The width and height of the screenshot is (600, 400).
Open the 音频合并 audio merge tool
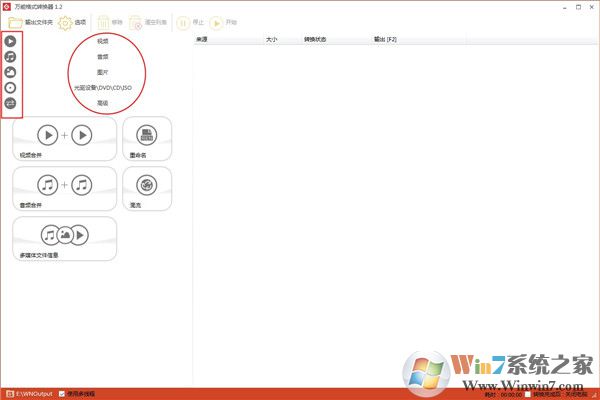point(65,188)
